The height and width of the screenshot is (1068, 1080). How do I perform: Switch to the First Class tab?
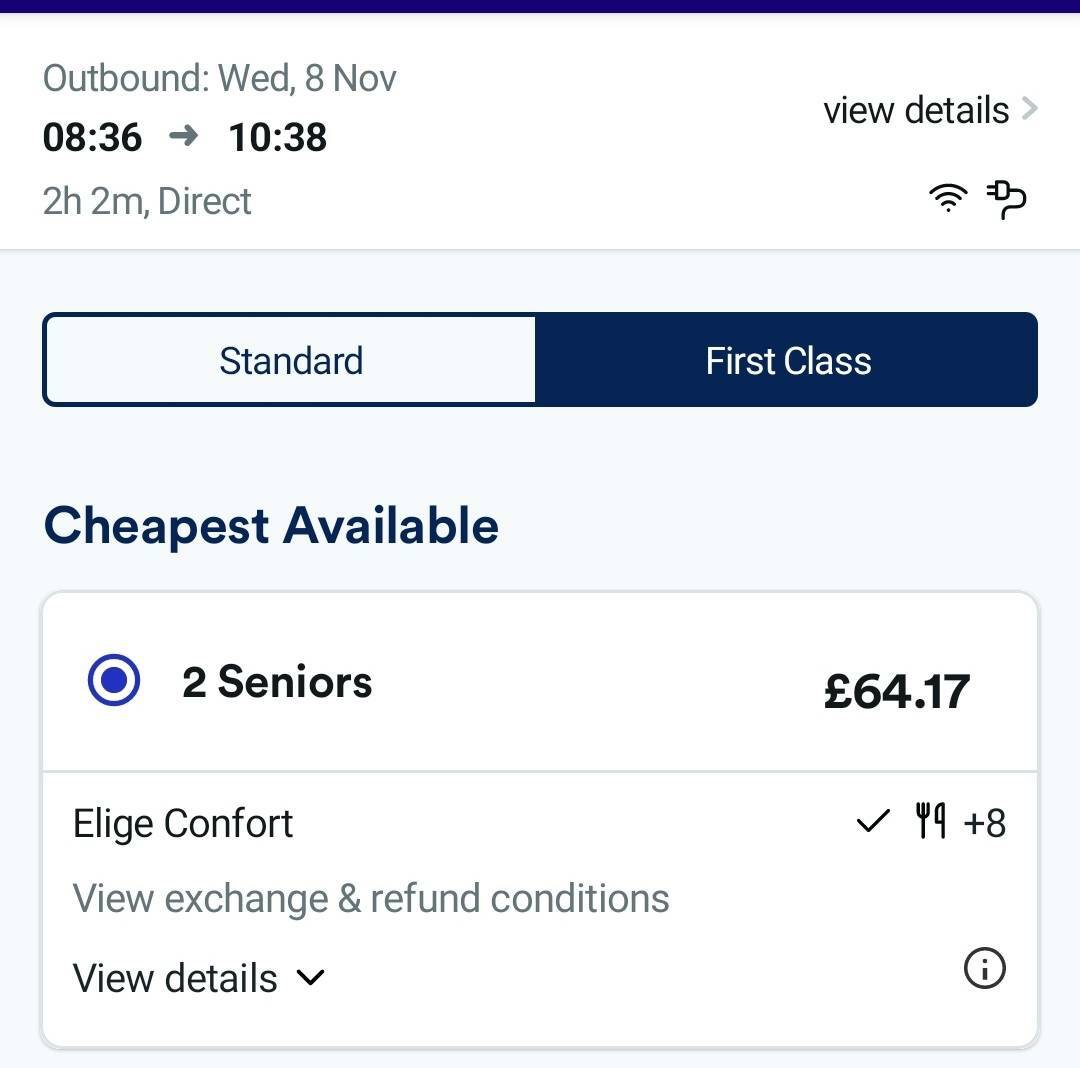tap(787, 360)
